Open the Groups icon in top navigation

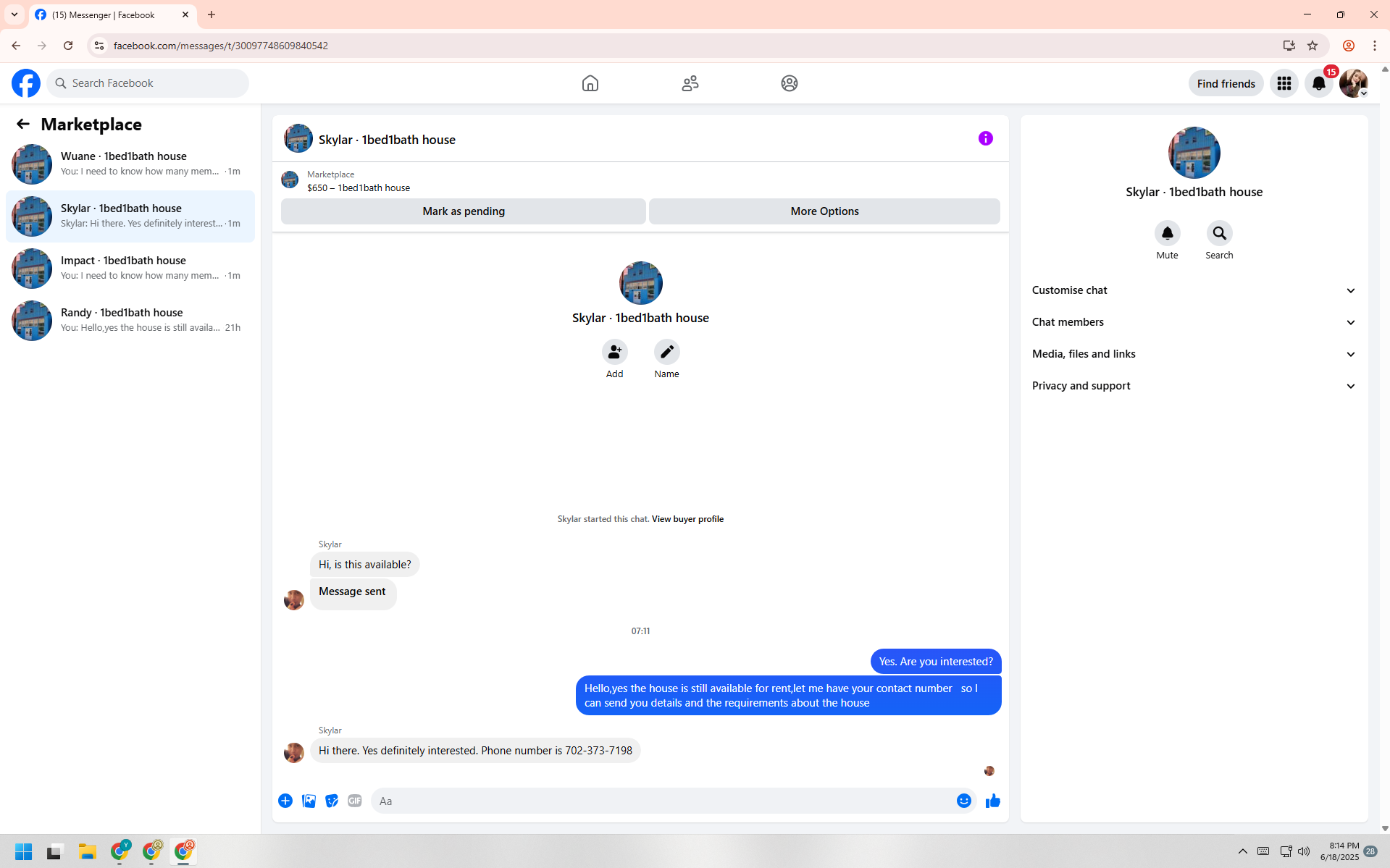[x=790, y=83]
